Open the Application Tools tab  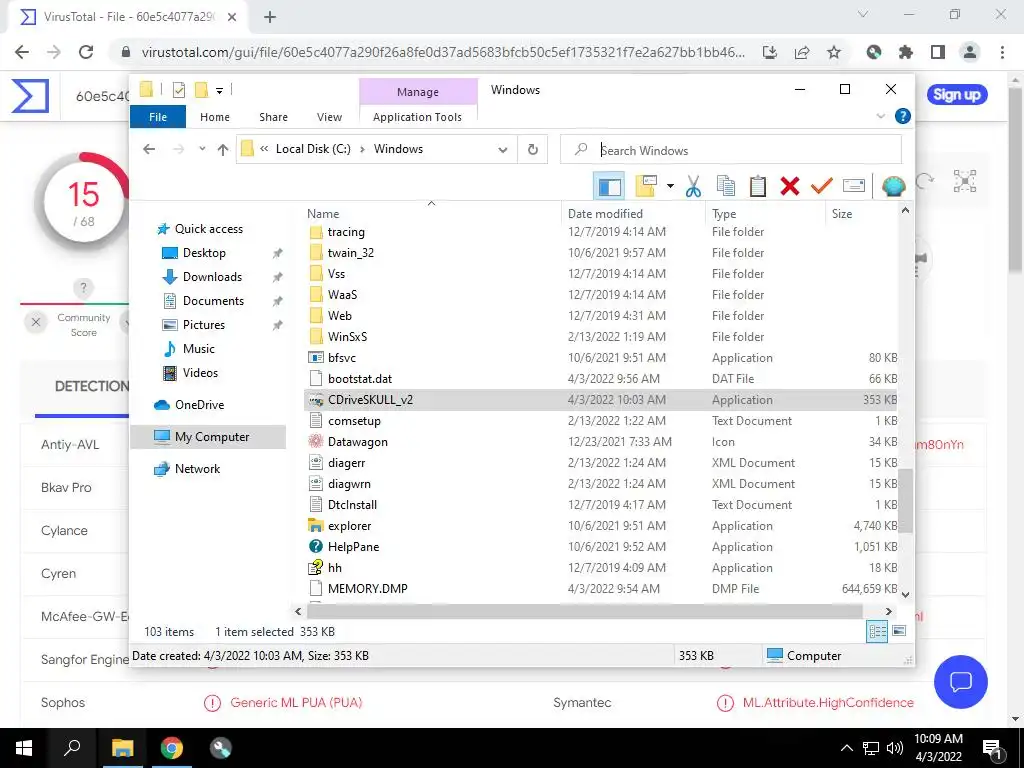pyautogui.click(x=417, y=117)
